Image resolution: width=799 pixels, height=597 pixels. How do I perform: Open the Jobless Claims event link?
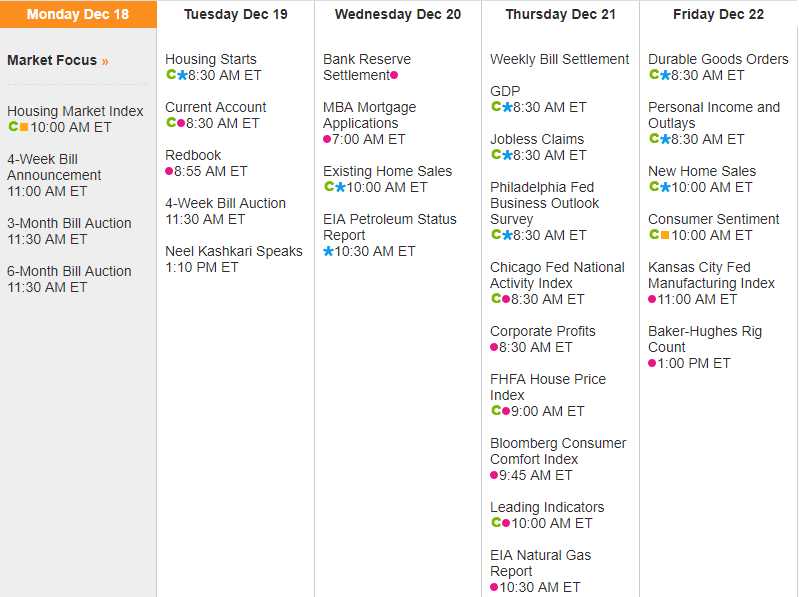point(537,139)
